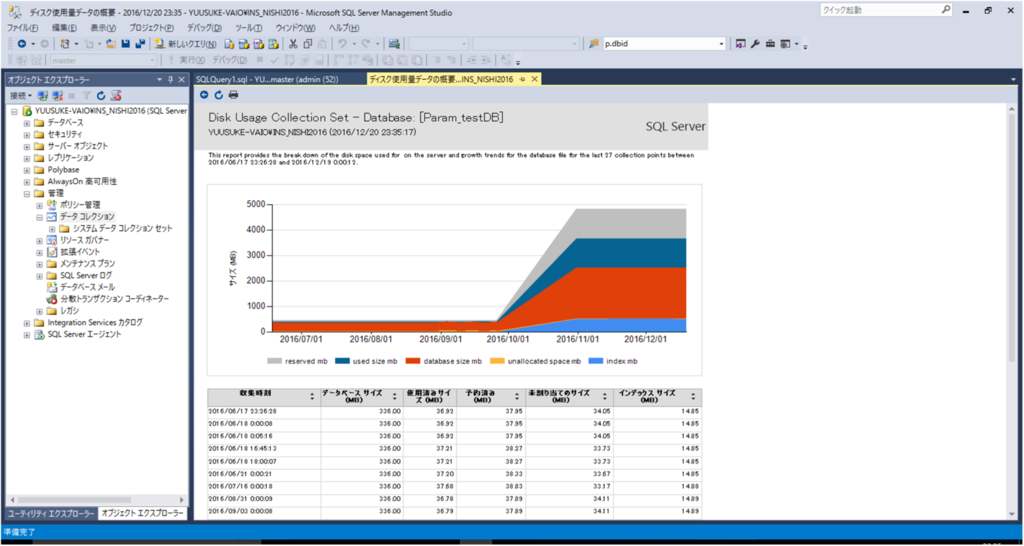Select the 分散トランザクション コーディネーター item

[114, 299]
